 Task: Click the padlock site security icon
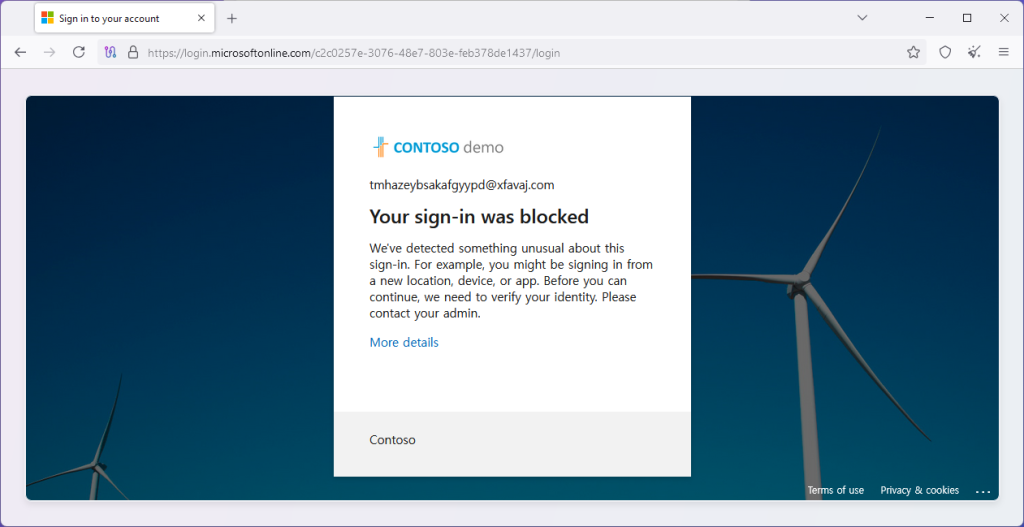click(x=132, y=52)
